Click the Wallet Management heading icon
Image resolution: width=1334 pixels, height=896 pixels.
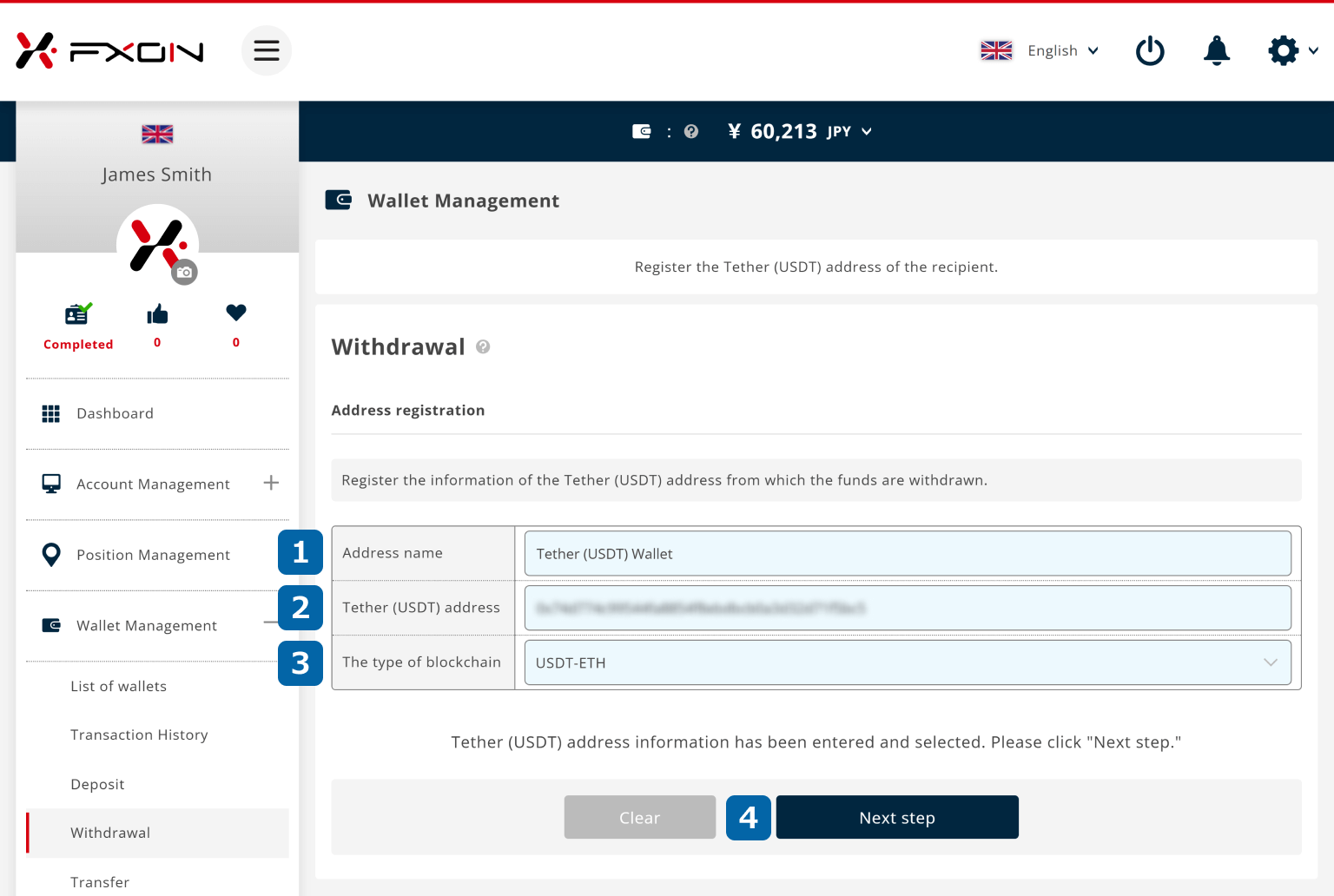338,200
